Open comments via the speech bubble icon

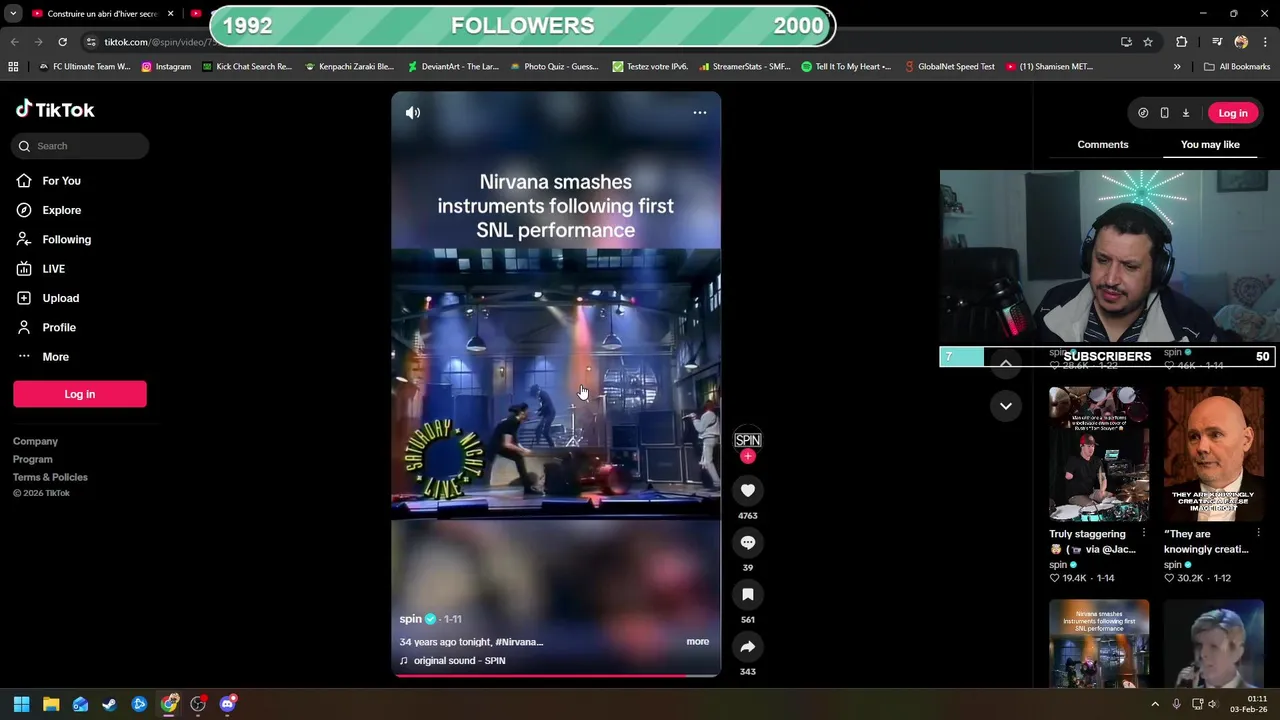[748, 542]
